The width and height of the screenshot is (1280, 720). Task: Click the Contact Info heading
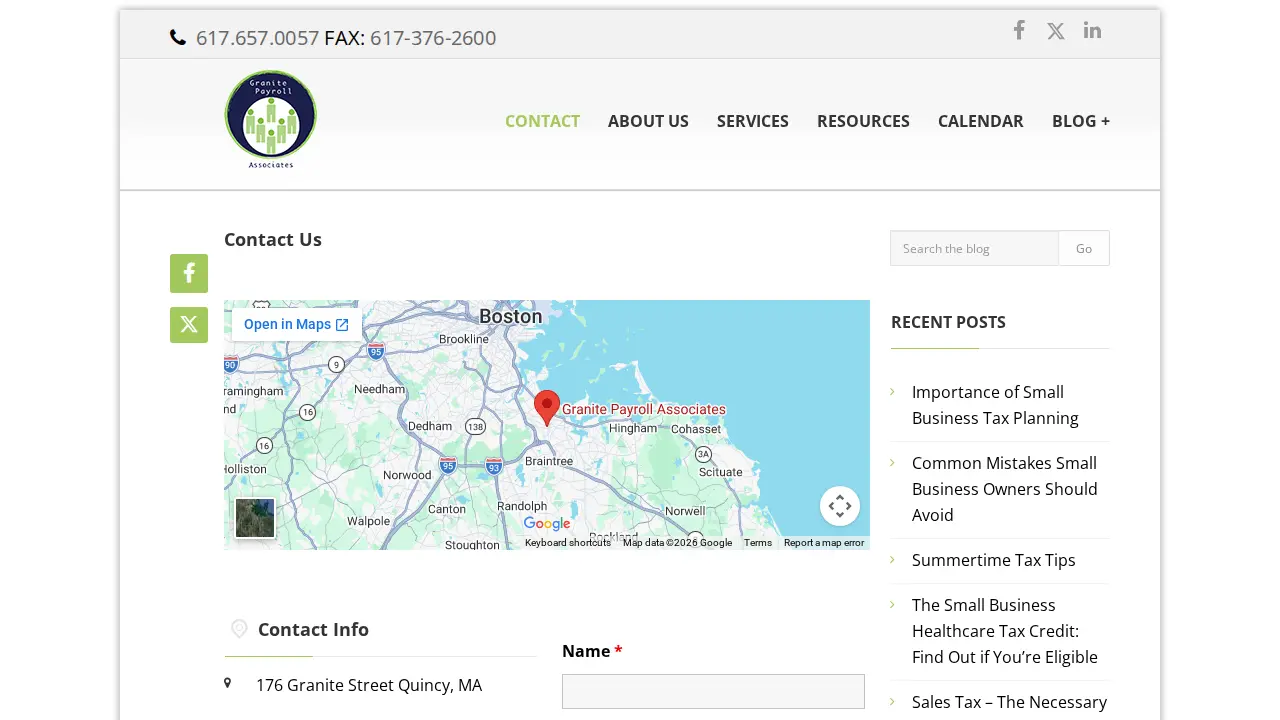pos(313,629)
